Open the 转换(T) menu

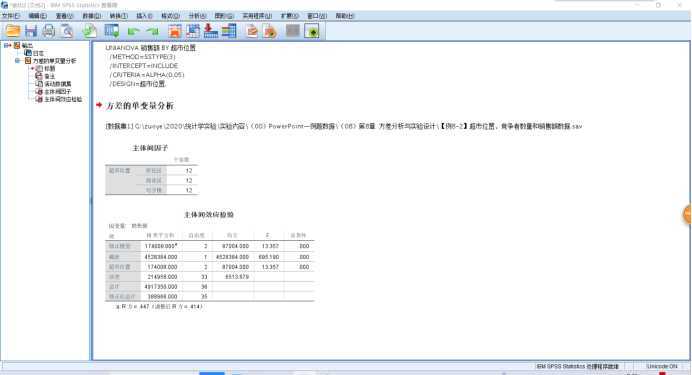tap(118, 16)
